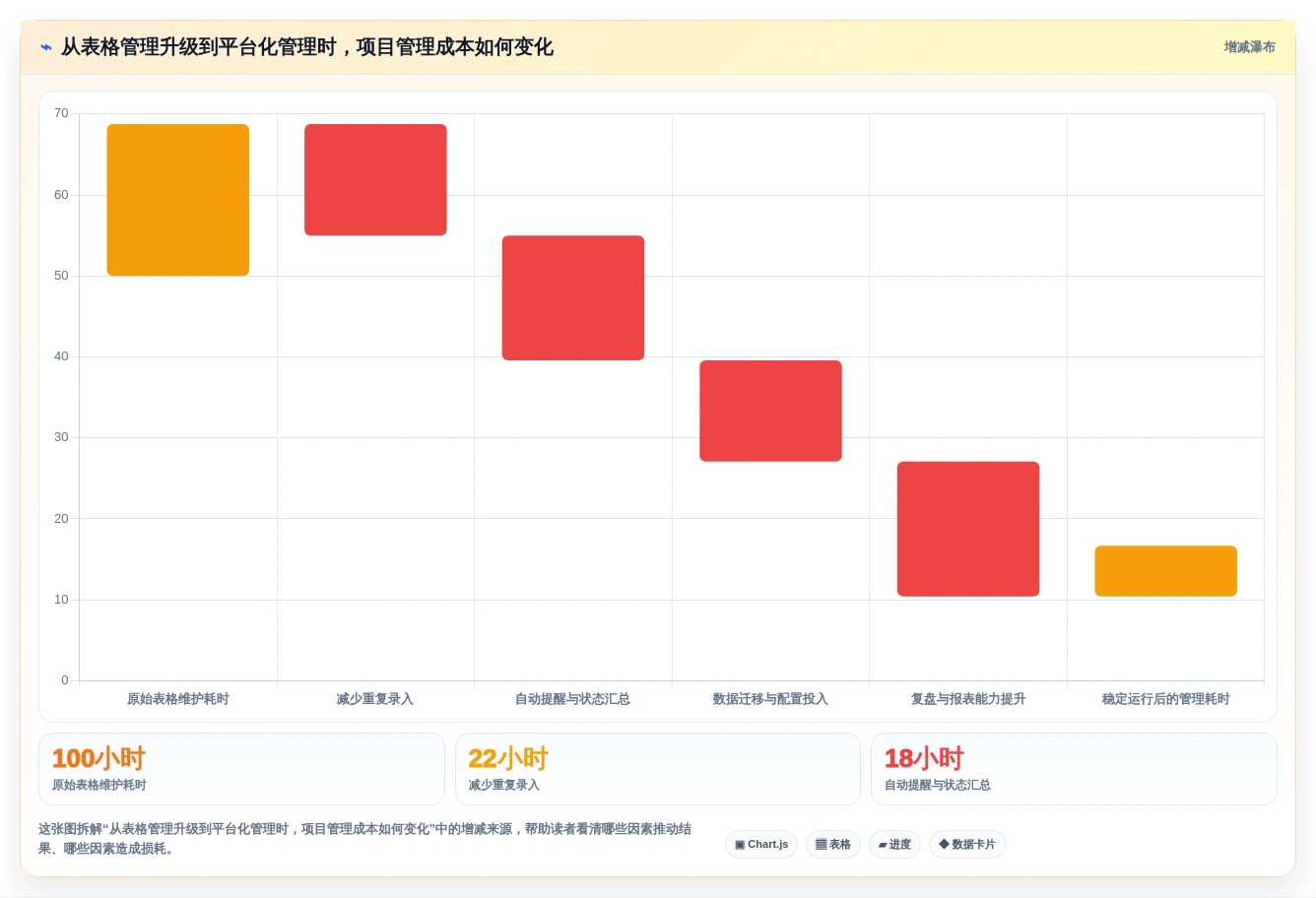Click the y-axis value 10
This screenshot has width=1316, height=898.
[61, 600]
